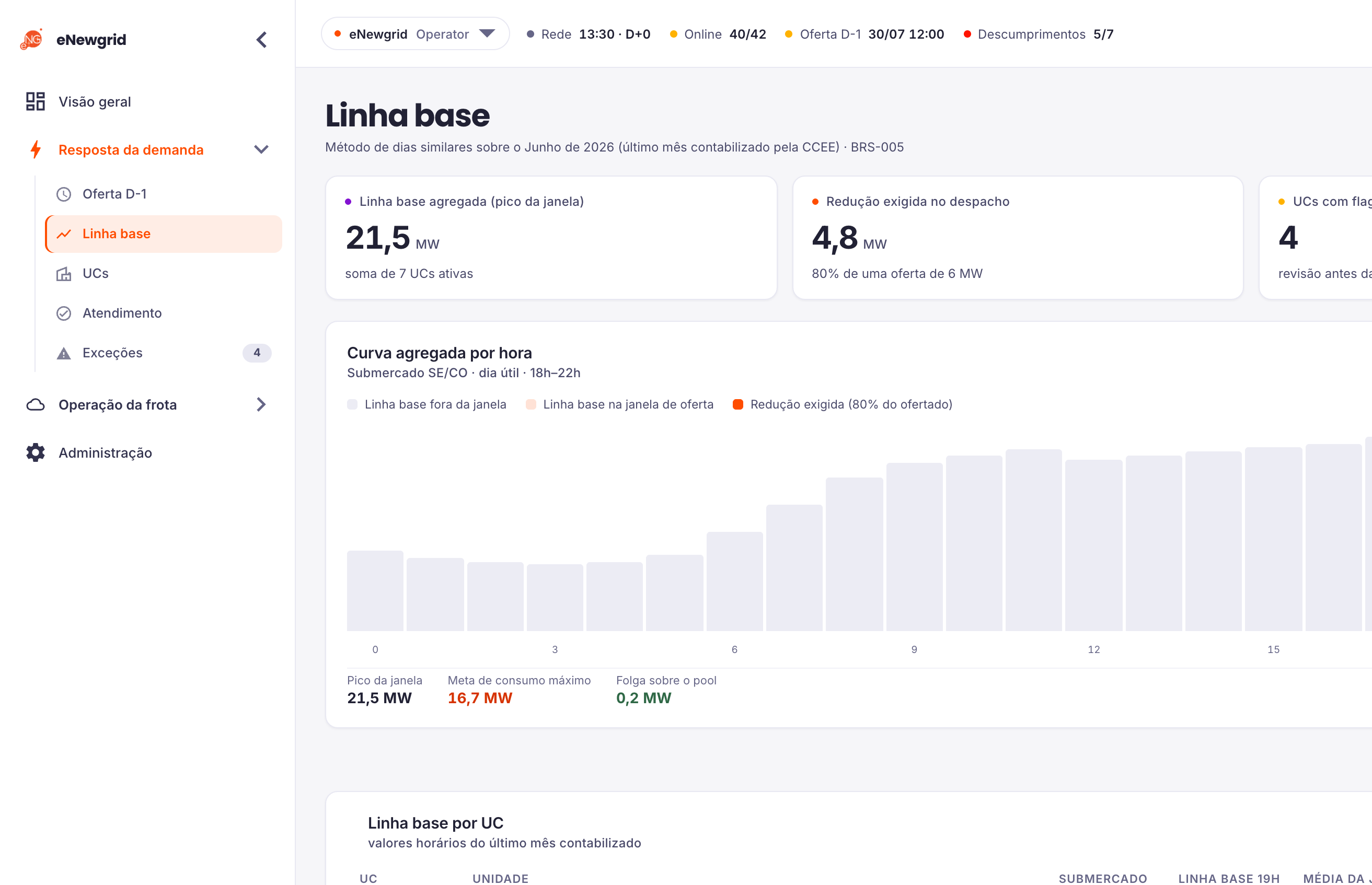Select the Linha base menu item

tap(163, 234)
